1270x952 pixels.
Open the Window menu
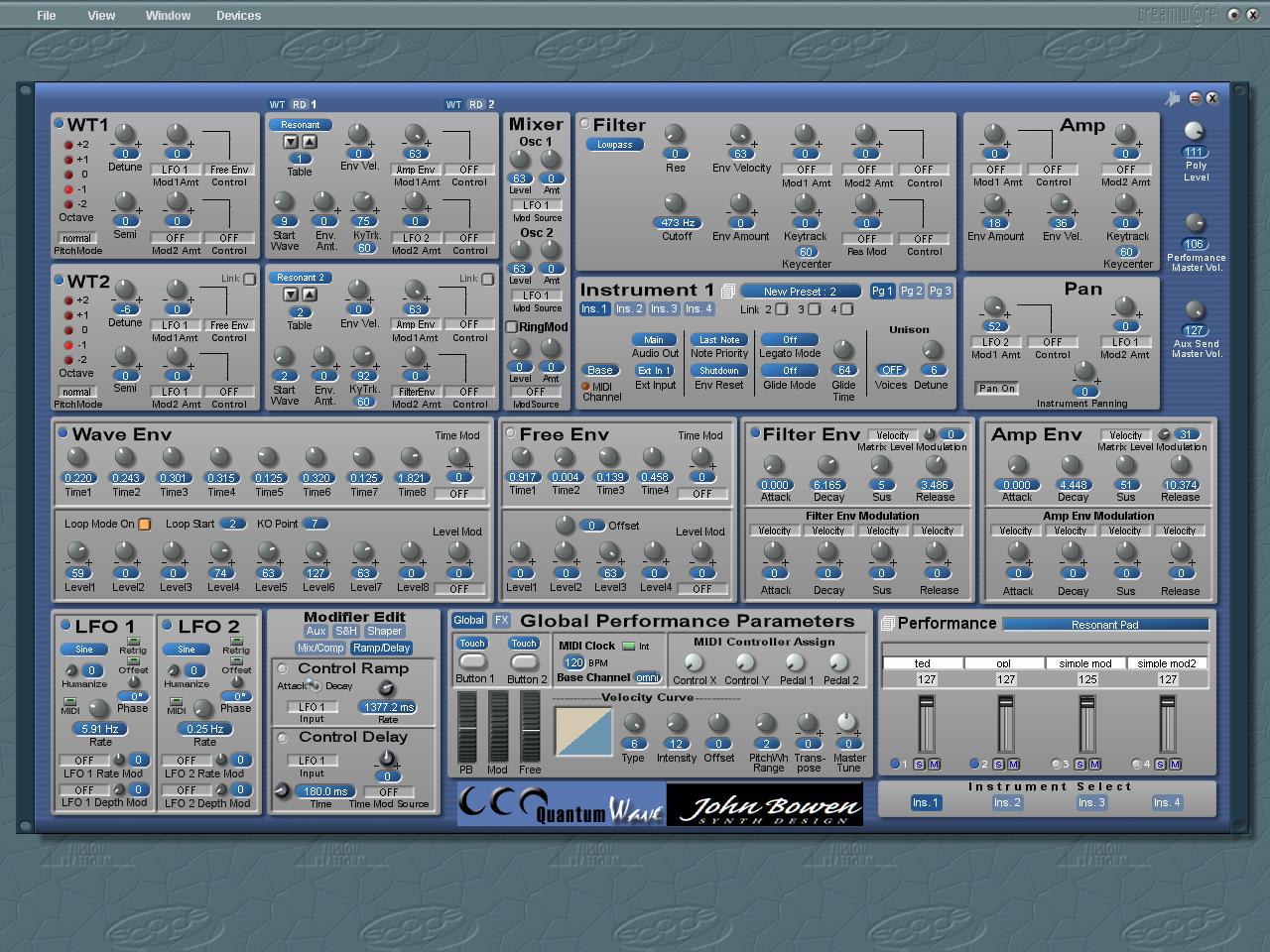click(168, 16)
